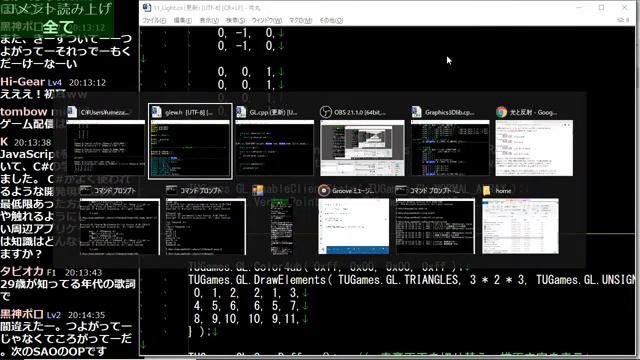Switch to the glew.h window thumbnail
The height and width of the screenshot is (360, 640).
click(190, 148)
